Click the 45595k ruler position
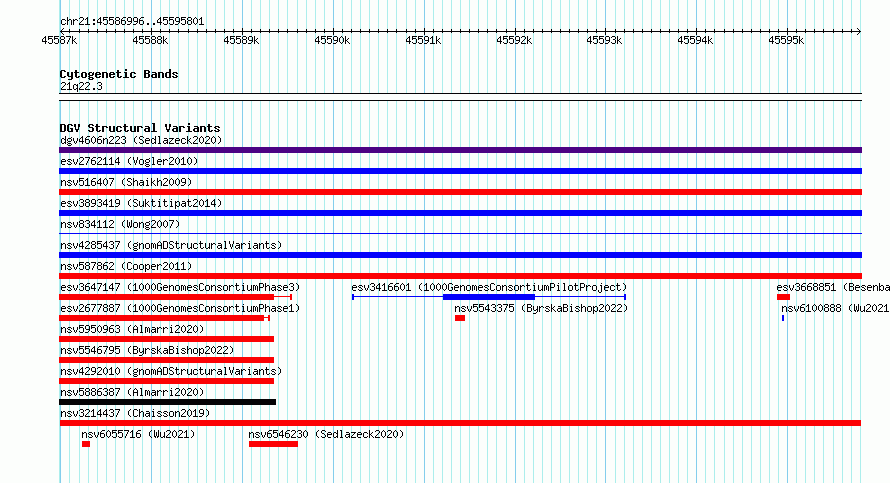This screenshot has width=890, height=483. (x=786, y=40)
